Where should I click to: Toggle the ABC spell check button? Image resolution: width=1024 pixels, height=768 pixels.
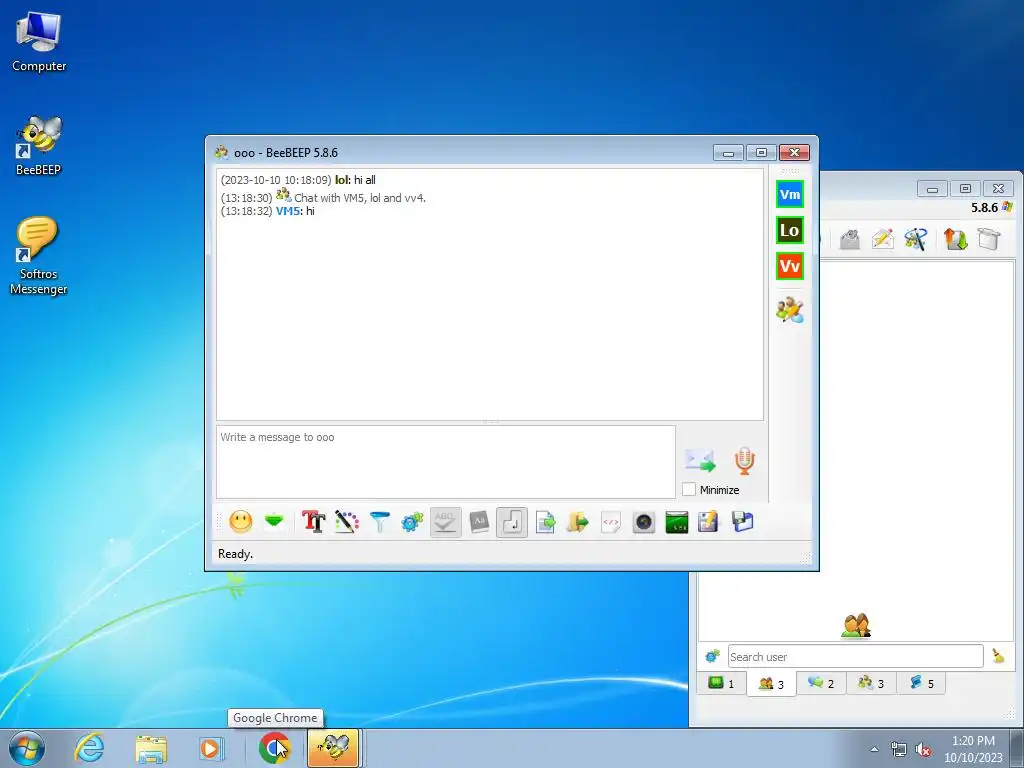pos(445,522)
